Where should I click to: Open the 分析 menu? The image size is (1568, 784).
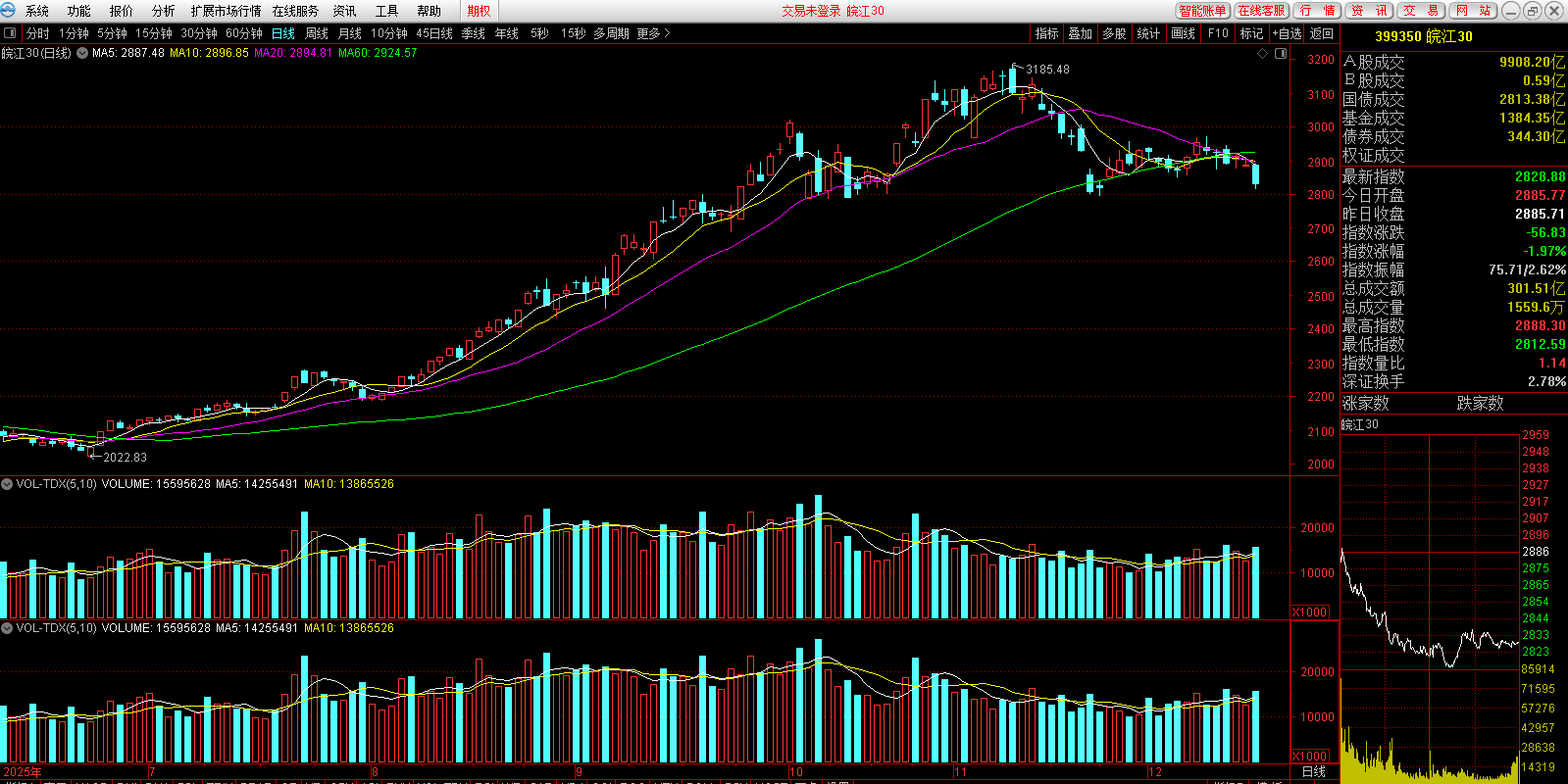click(163, 11)
